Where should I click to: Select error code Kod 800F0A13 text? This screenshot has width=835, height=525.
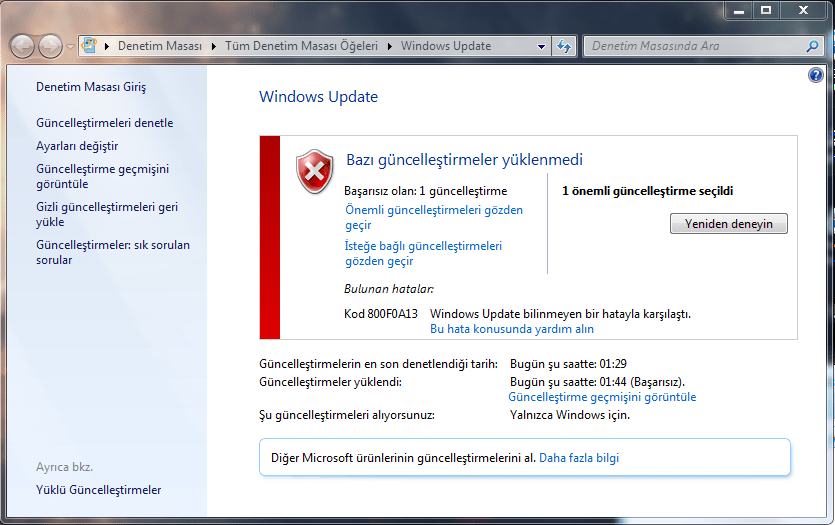(x=381, y=314)
